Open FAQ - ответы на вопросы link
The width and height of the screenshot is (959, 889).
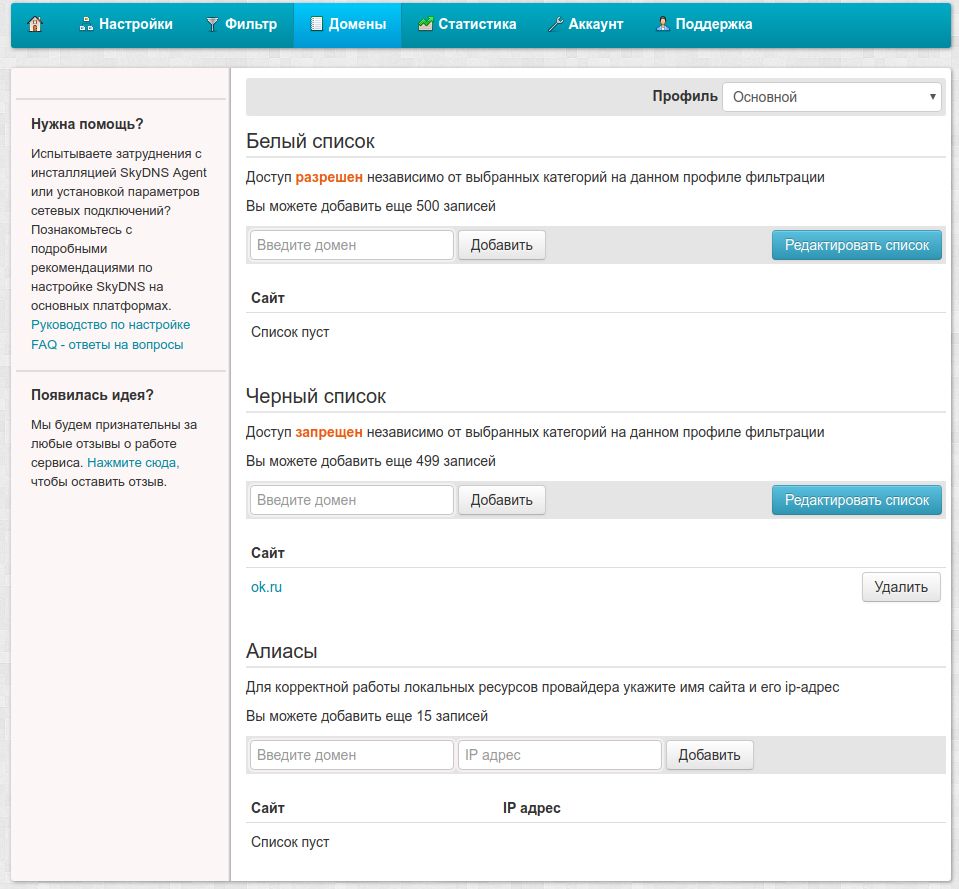click(107, 344)
